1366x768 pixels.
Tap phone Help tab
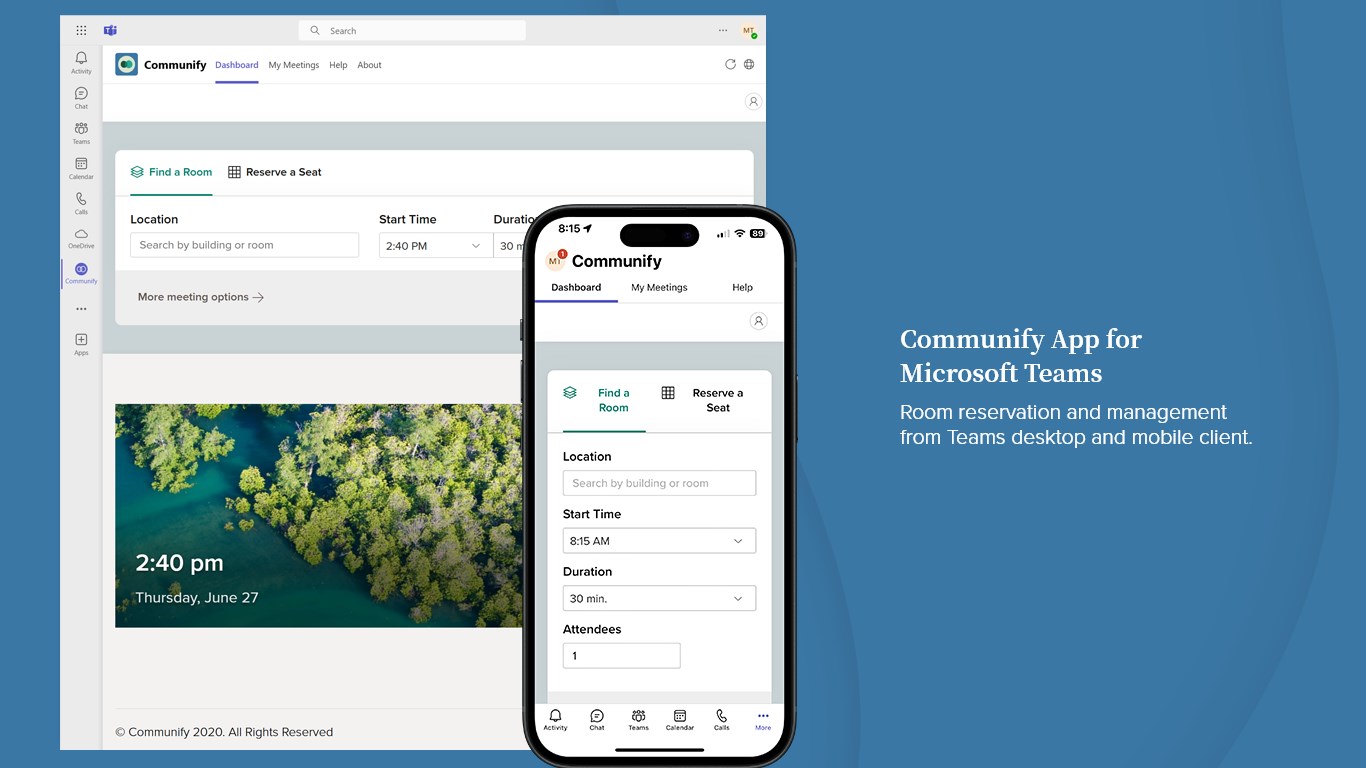pos(742,287)
